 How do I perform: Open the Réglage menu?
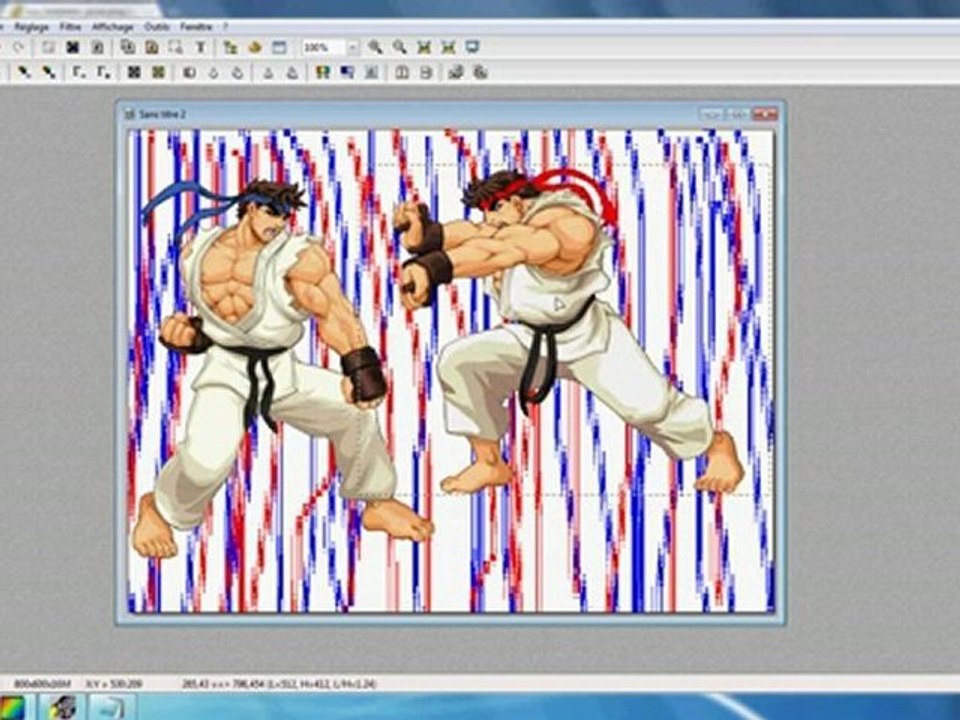(32, 26)
